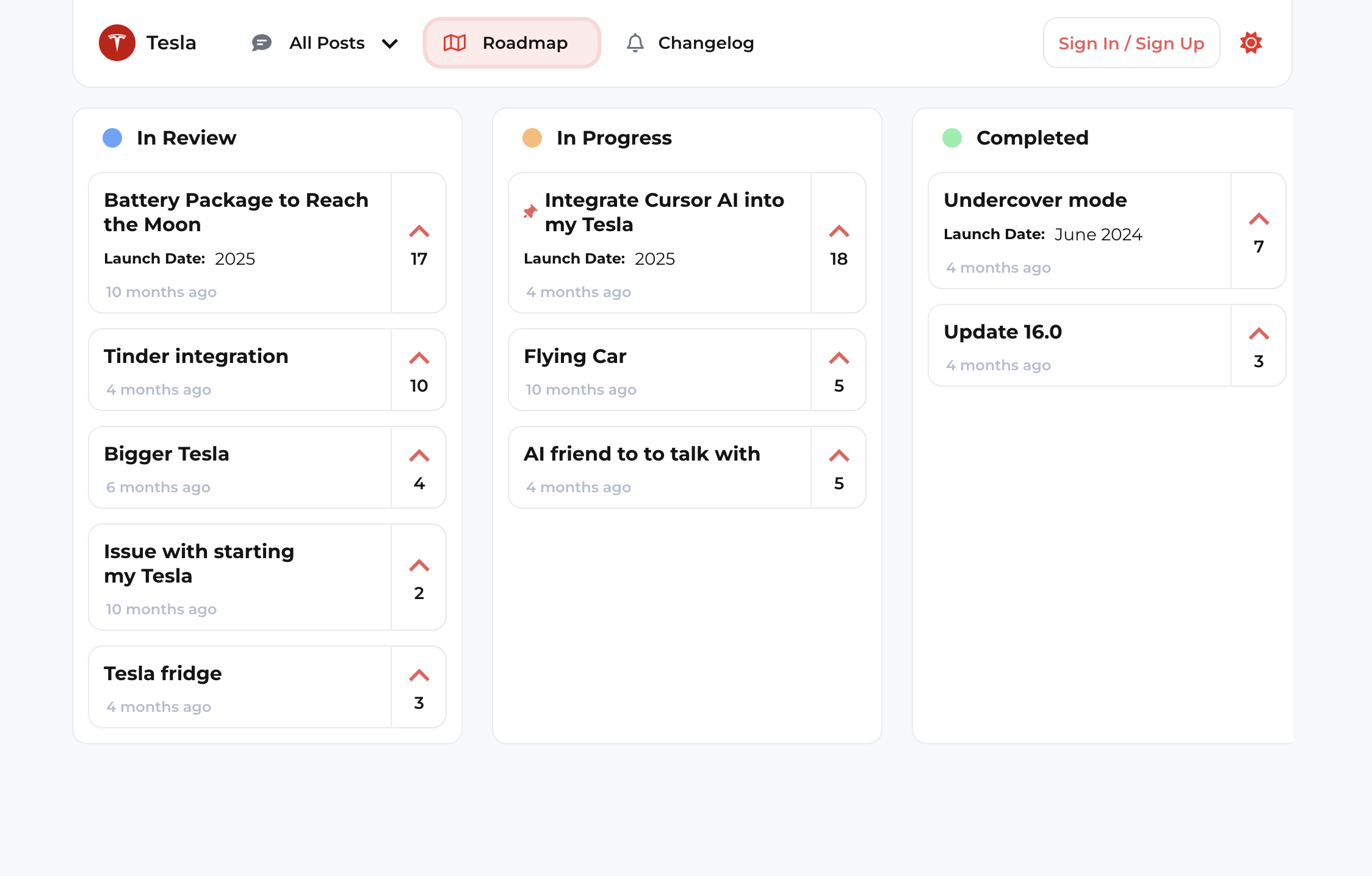Screen dimensions: 1372x876
Task: Click the Tesla logo icon
Action: tap(117, 43)
